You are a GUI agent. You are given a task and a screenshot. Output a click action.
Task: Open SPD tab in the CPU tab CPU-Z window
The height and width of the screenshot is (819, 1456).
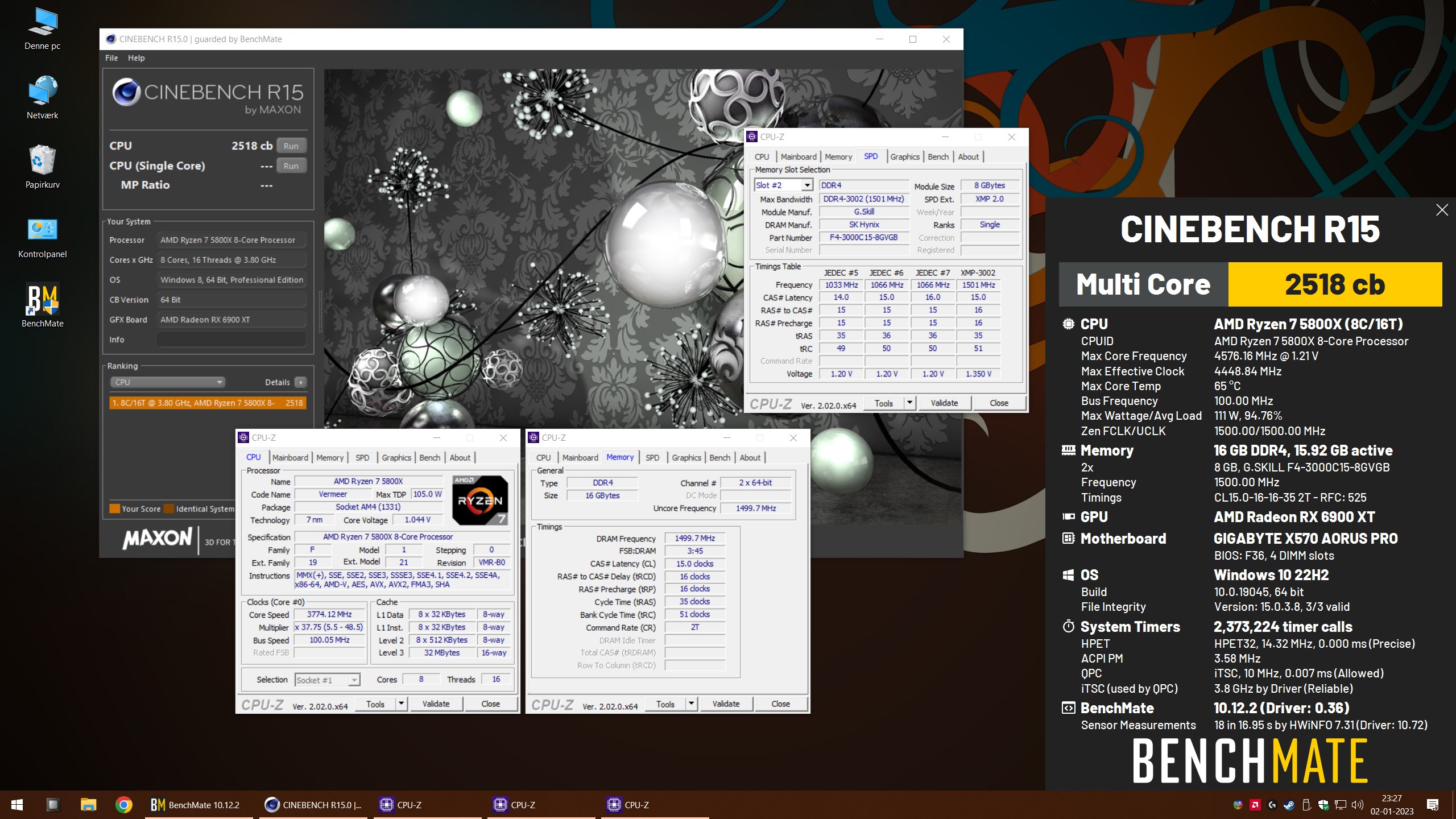coord(362,458)
